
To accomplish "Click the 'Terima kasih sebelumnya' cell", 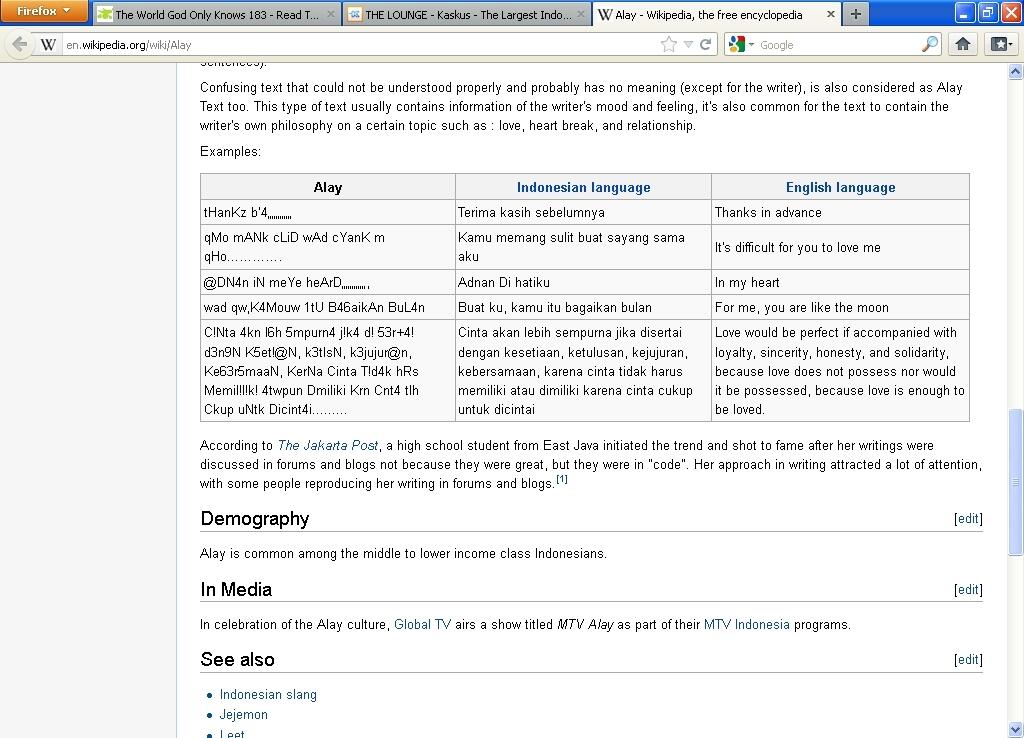I will [583, 212].
